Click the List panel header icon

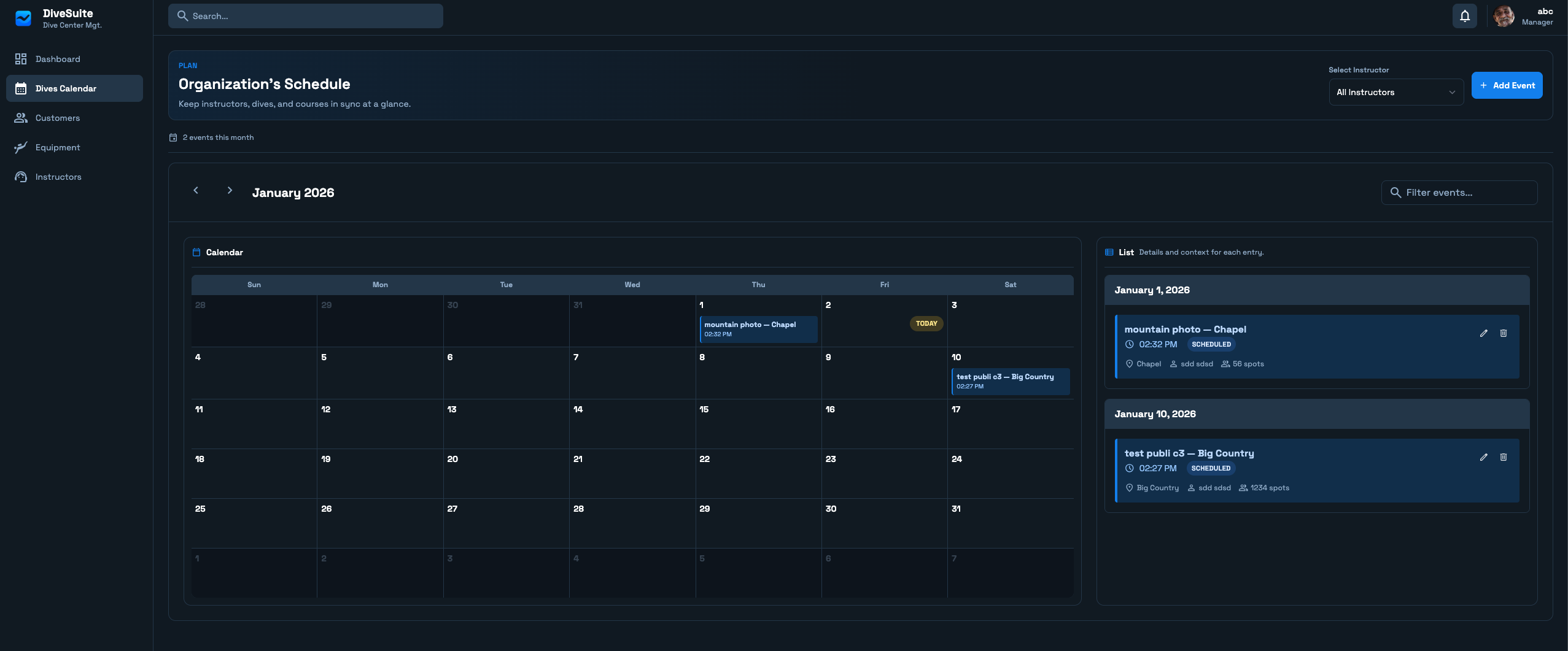tap(1109, 252)
